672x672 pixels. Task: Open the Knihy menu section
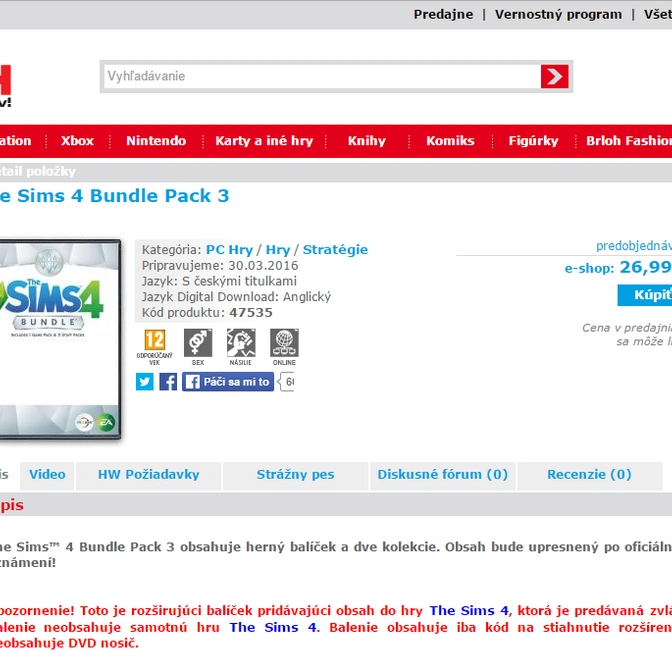[x=367, y=141]
